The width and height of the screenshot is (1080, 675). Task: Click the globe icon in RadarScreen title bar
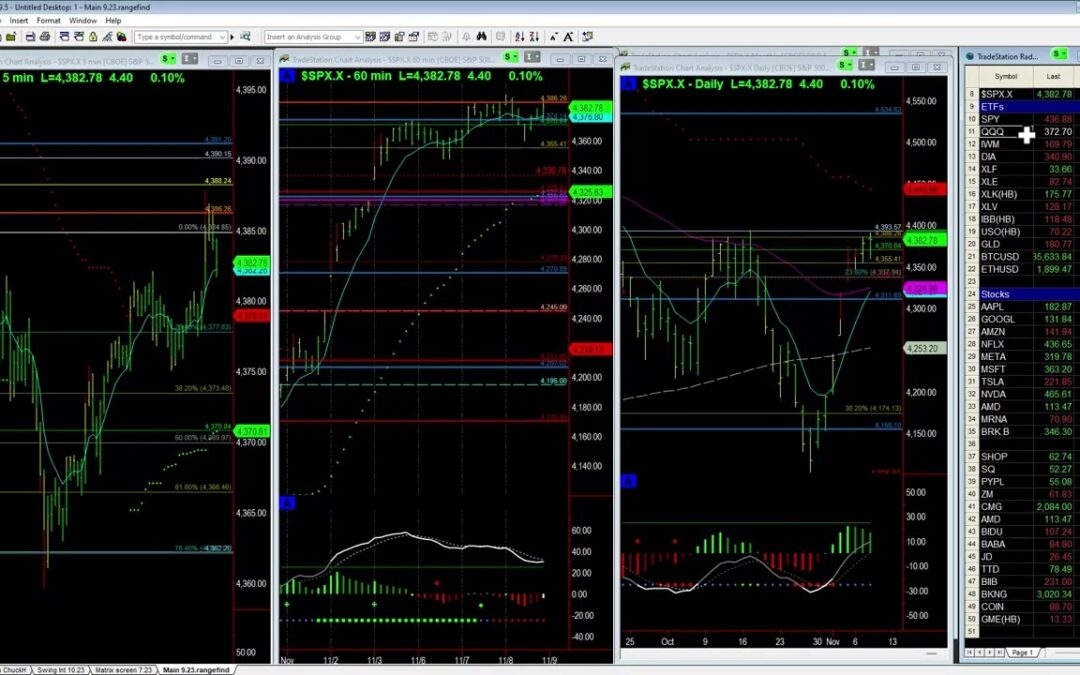point(970,56)
